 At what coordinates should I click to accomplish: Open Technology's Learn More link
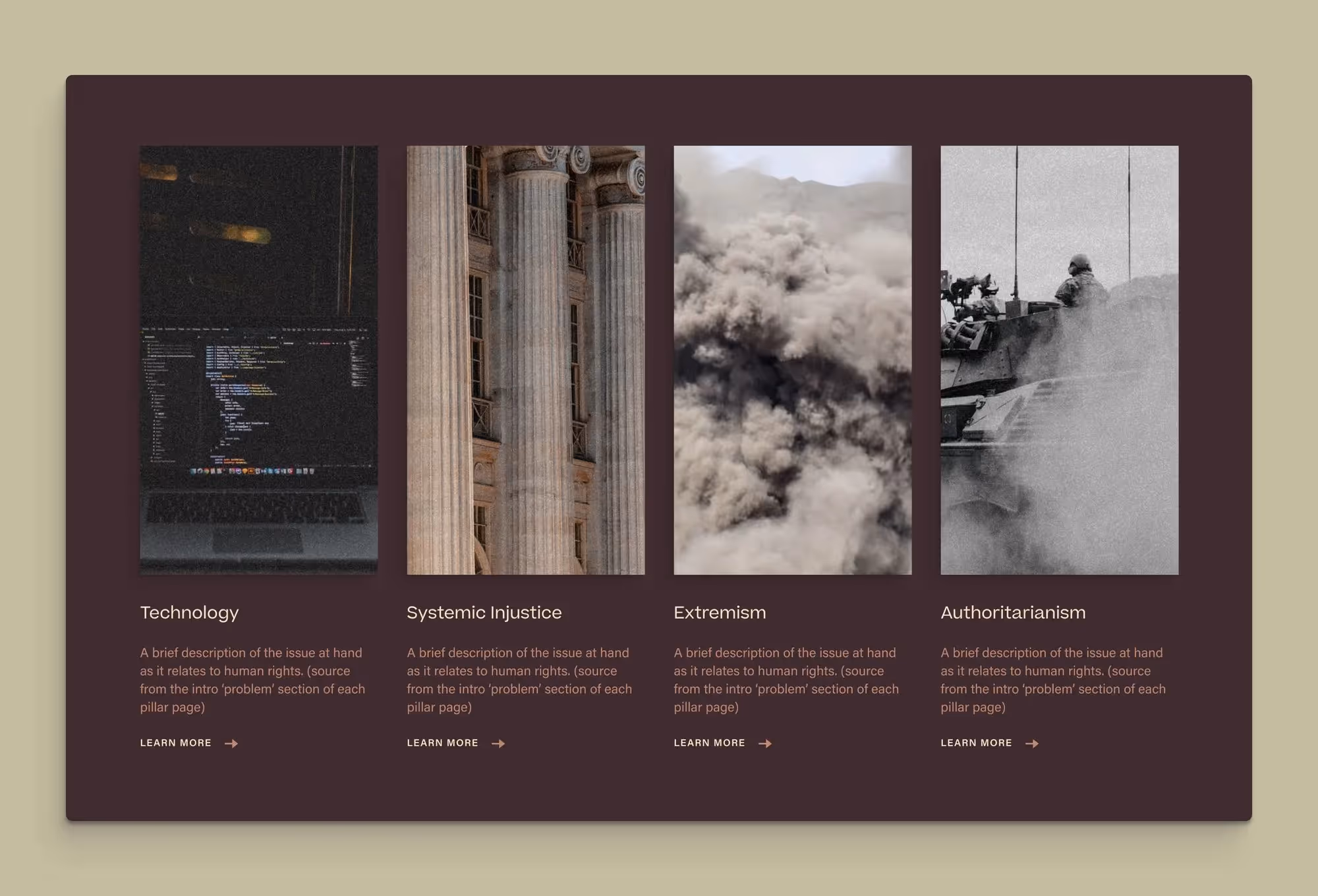(176, 742)
